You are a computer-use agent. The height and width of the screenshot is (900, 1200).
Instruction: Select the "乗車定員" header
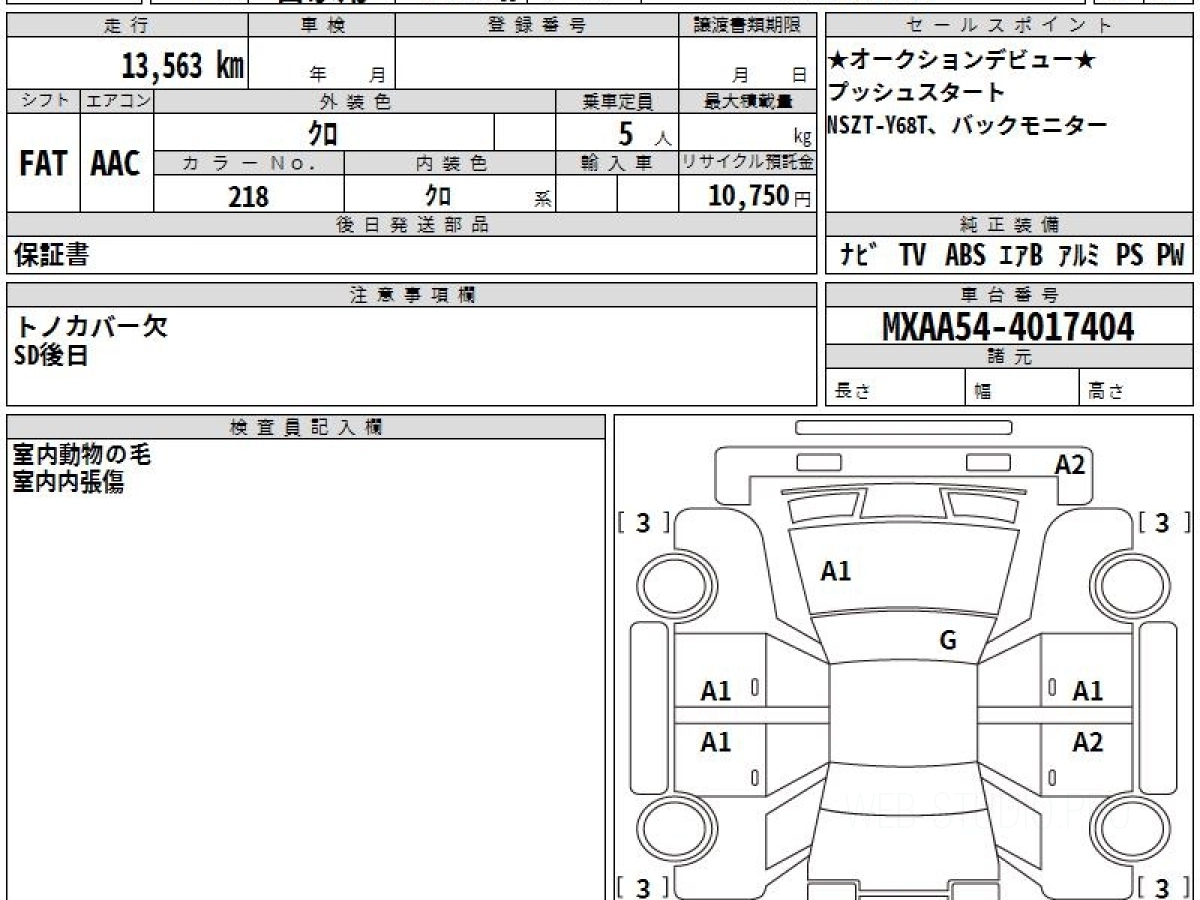617,101
